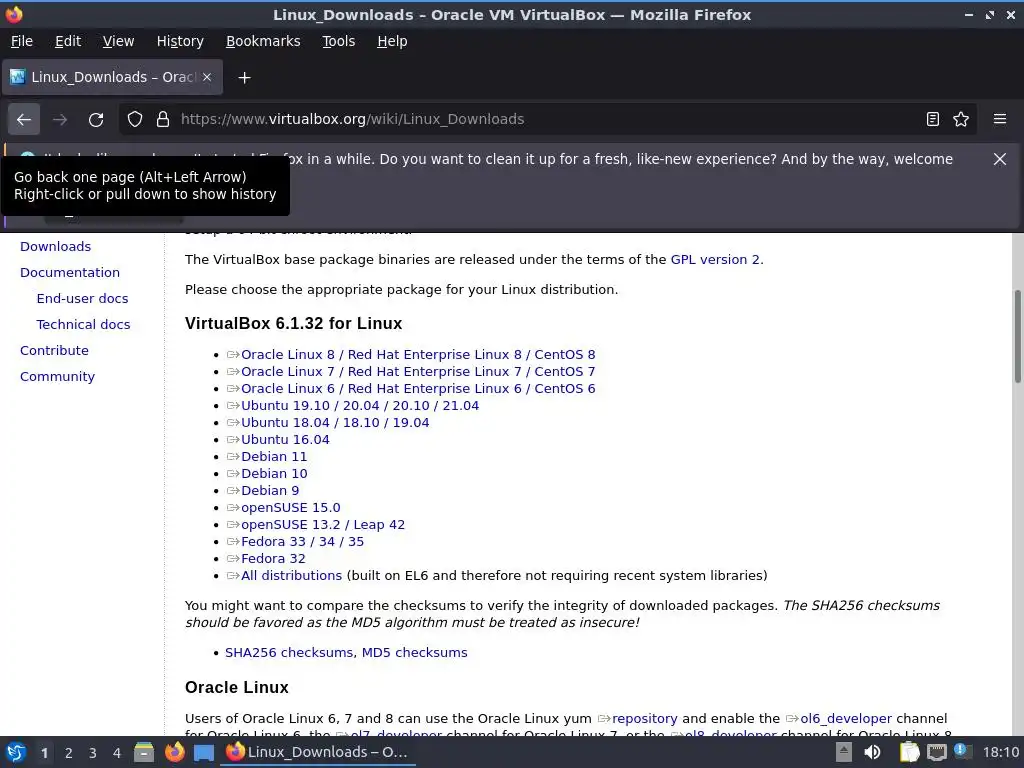
Task: Click the update notifier tray icon
Action: coord(962,751)
